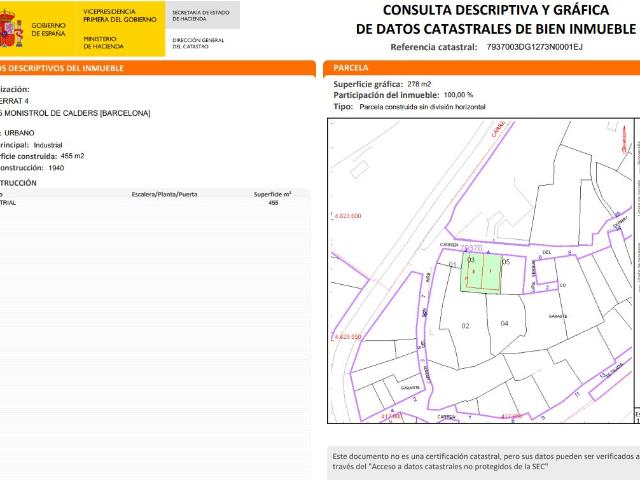The height and width of the screenshot is (480, 640).
Task: Click parcel number 02 on the map
Action: coord(465,326)
